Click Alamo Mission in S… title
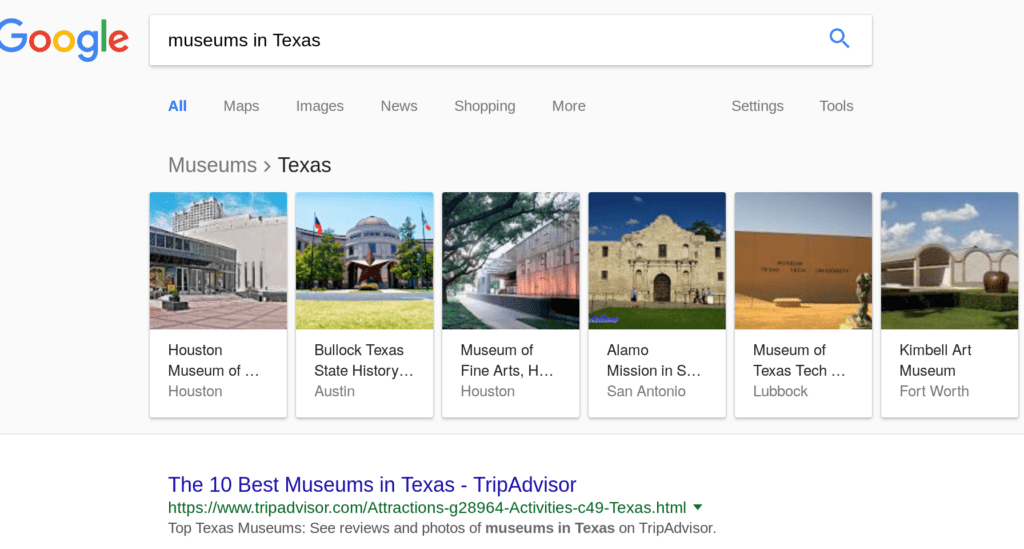Image resolution: width=1024 pixels, height=549 pixels. tap(654, 360)
